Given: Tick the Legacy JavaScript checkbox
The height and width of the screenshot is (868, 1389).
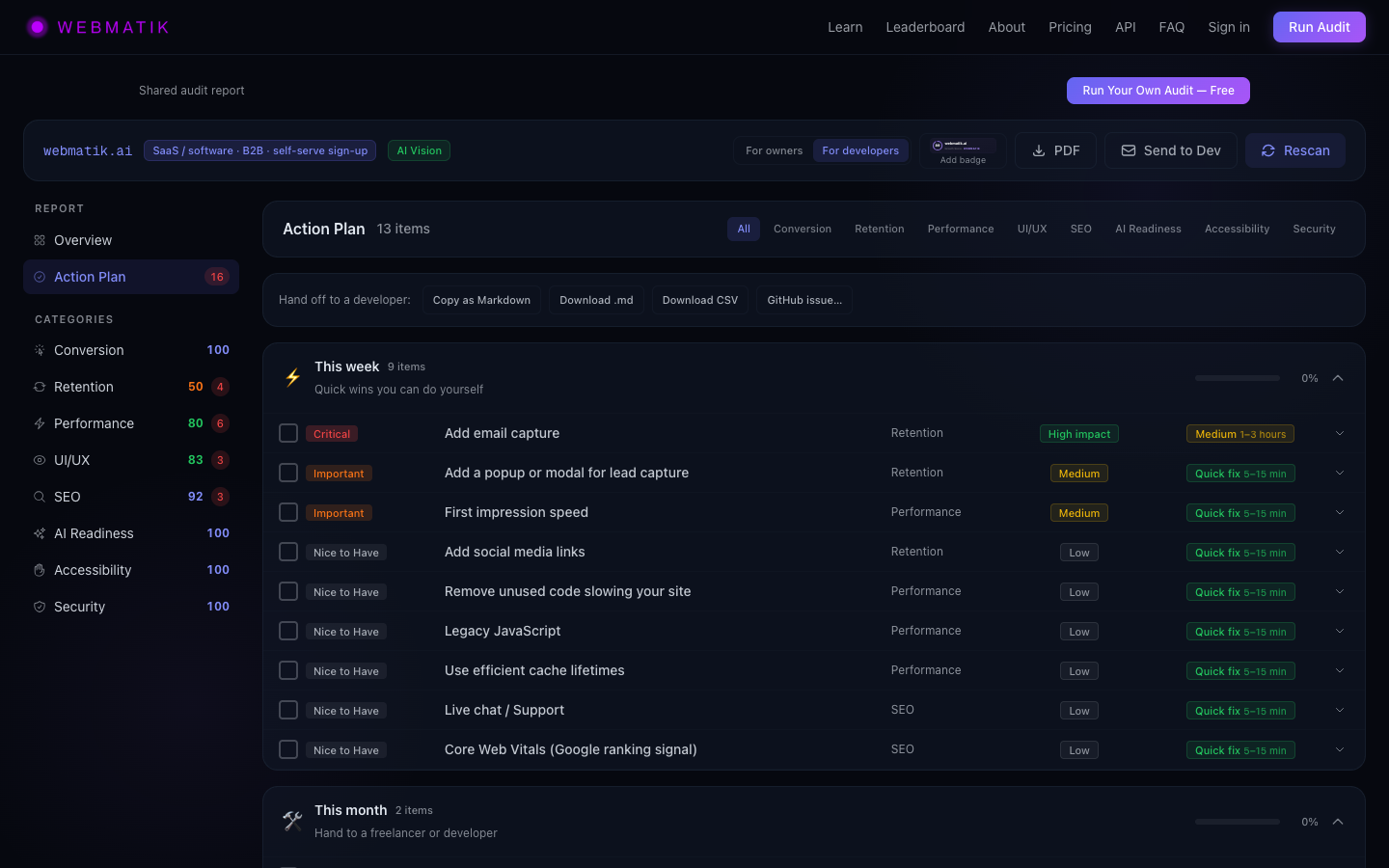Looking at the screenshot, I should tap(288, 631).
